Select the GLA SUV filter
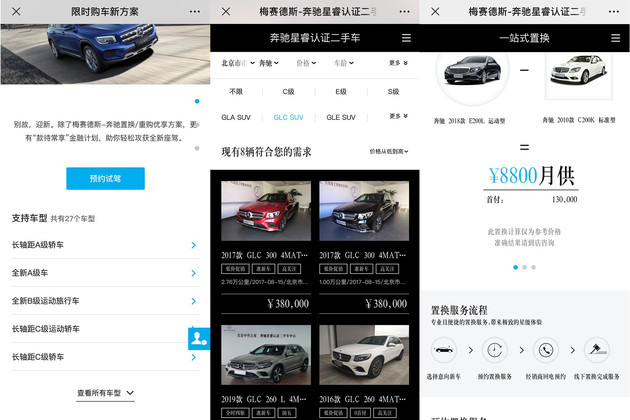 [236, 117]
